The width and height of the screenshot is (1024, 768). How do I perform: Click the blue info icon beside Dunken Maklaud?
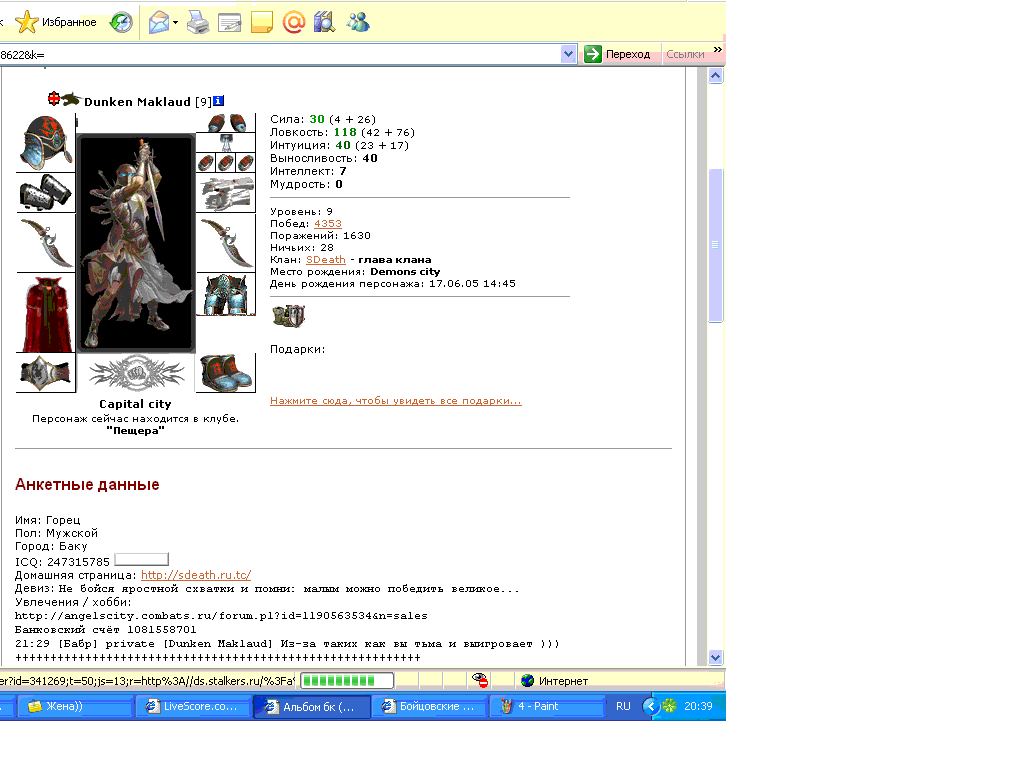pos(219,101)
